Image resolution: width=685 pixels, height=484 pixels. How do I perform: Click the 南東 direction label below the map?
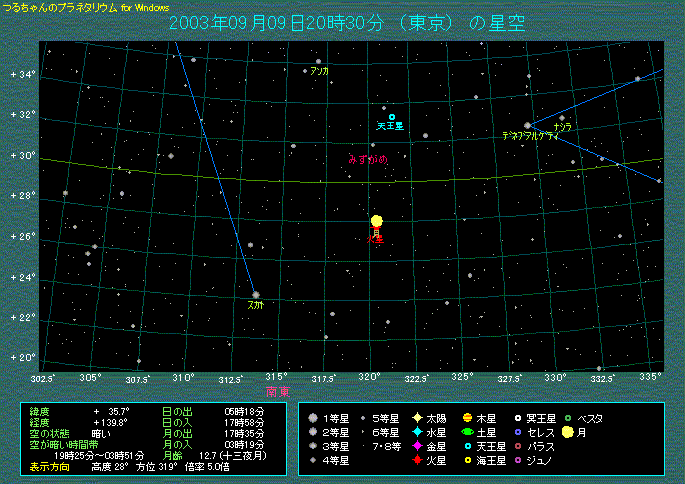coord(278,391)
